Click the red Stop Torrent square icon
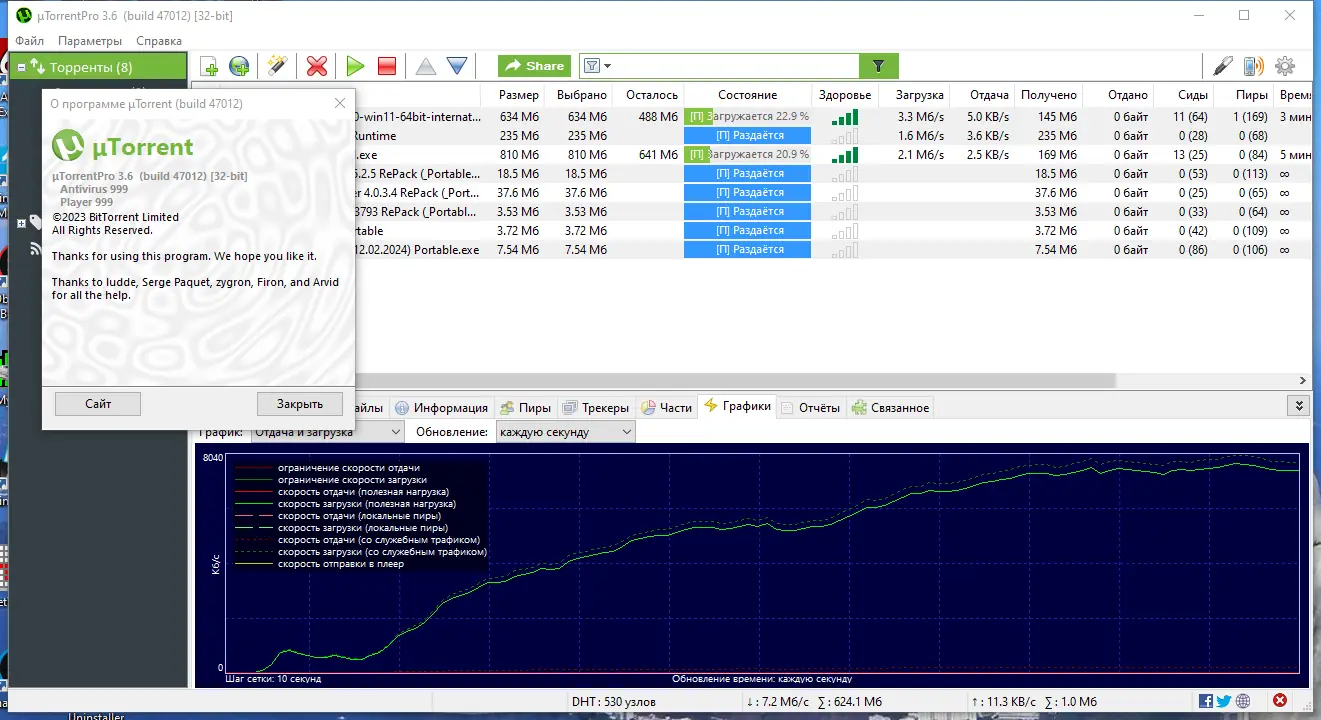1321x720 pixels. (x=387, y=66)
